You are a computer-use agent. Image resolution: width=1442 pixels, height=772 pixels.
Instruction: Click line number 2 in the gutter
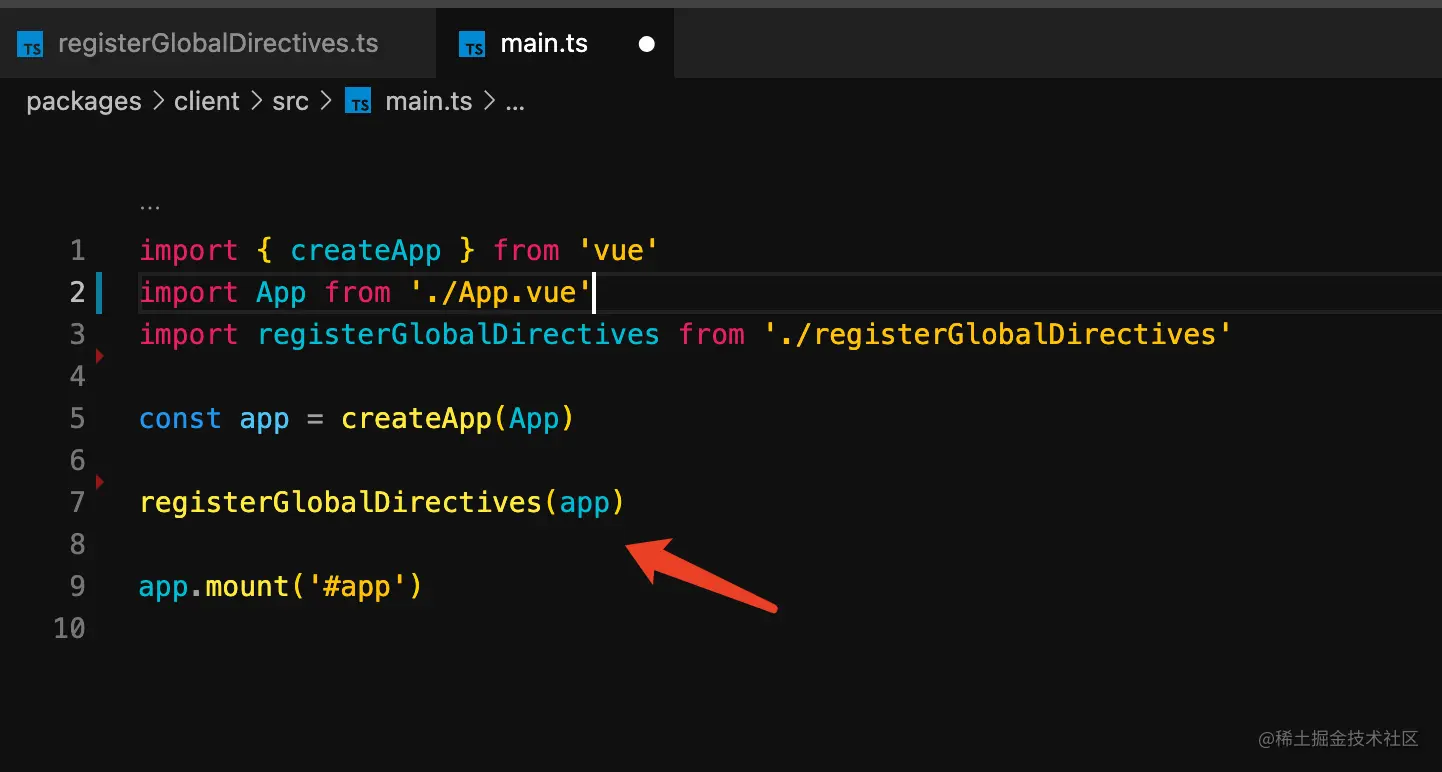(77, 292)
